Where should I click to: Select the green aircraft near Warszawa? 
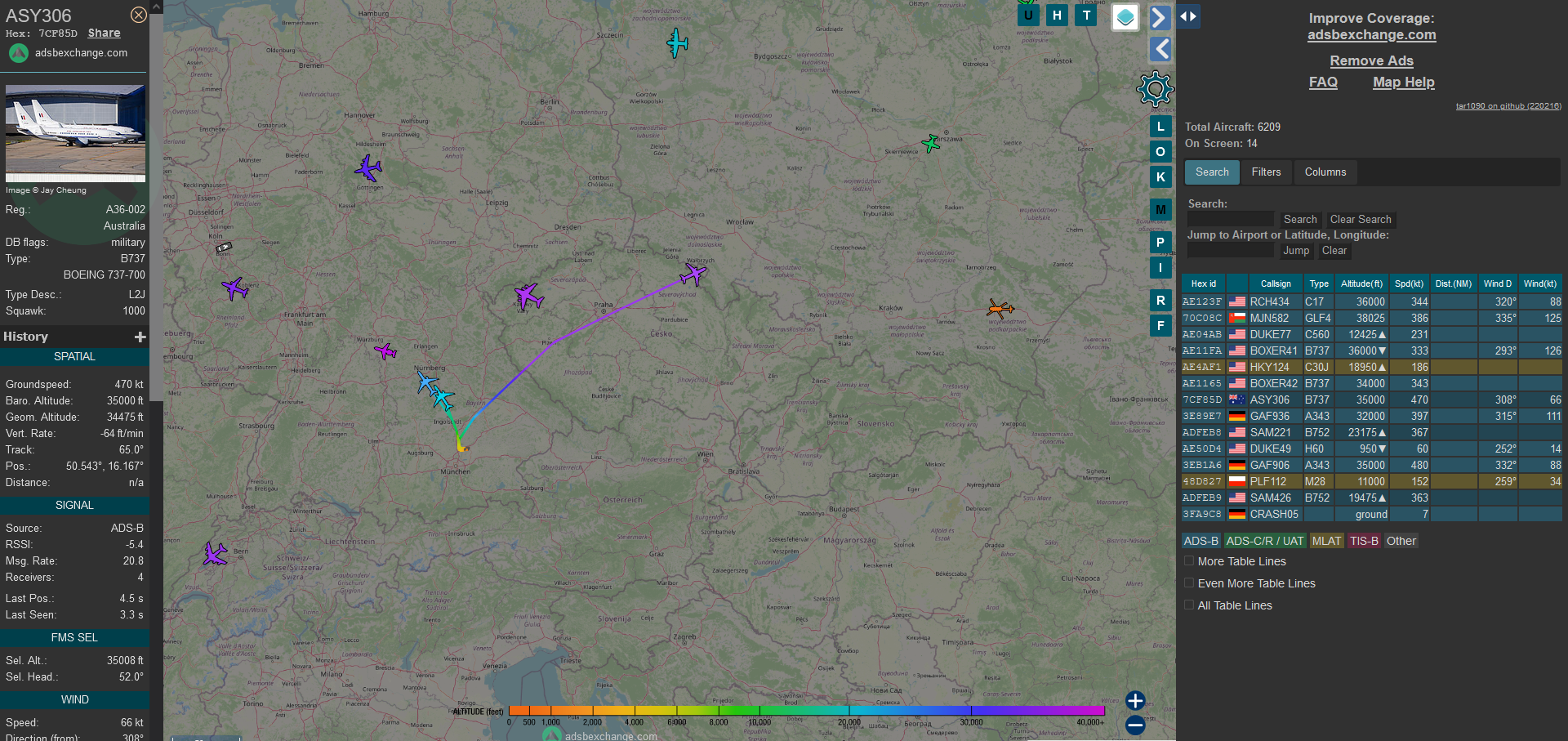tap(931, 144)
